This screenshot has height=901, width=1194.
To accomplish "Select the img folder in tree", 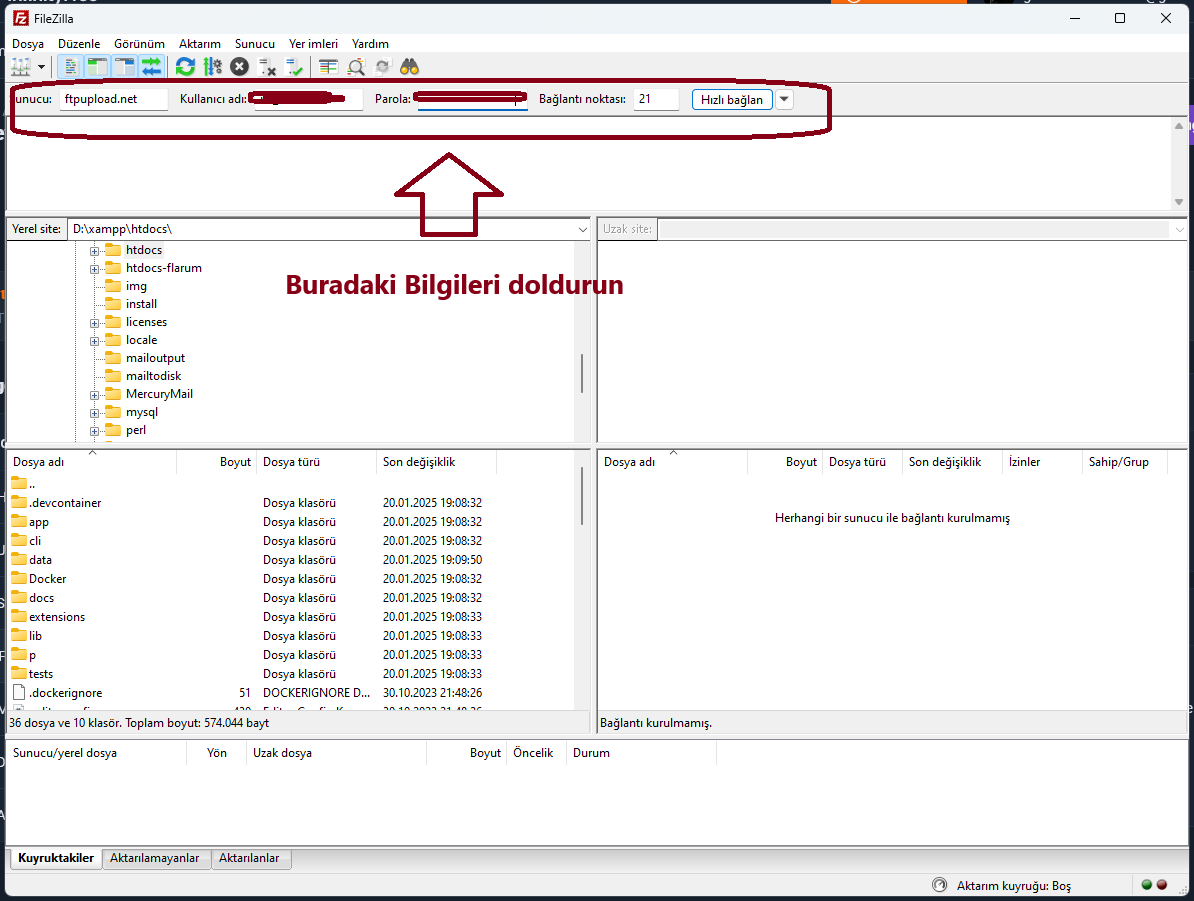I will pyautogui.click(x=136, y=286).
